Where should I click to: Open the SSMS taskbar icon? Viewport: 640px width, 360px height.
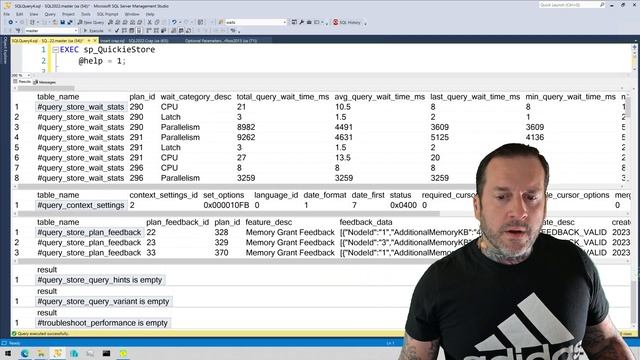pos(58,353)
